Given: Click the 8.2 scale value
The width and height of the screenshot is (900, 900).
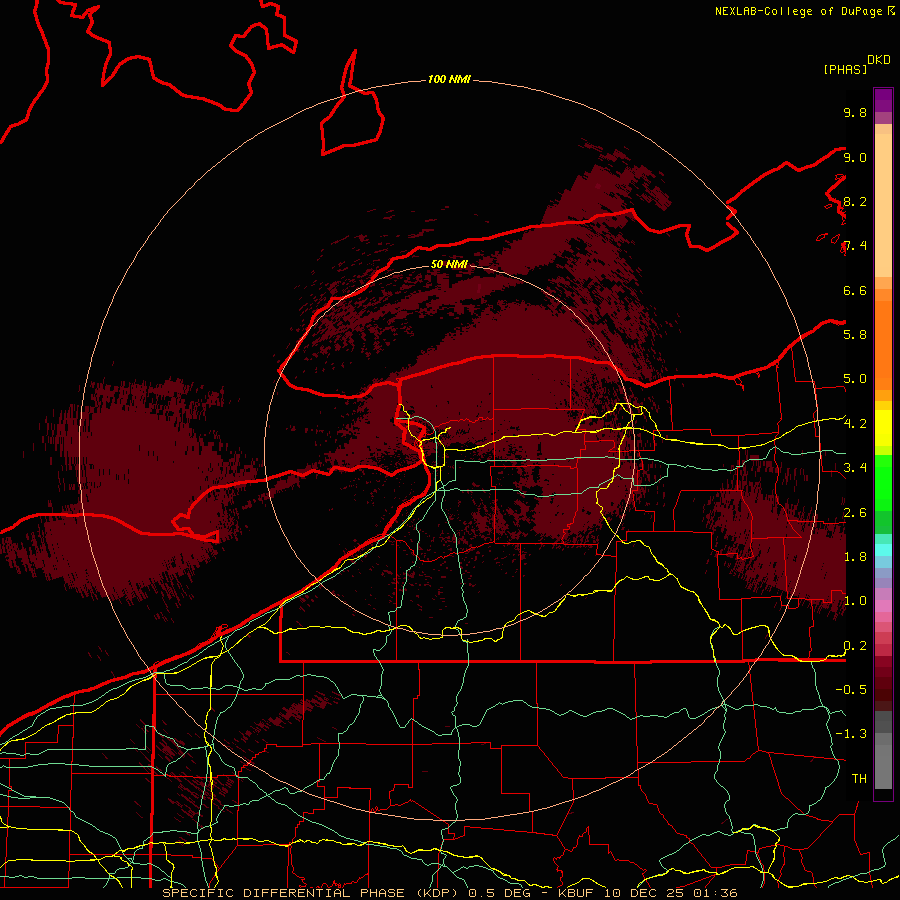Looking at the screenshot, I should pos(855,201).
